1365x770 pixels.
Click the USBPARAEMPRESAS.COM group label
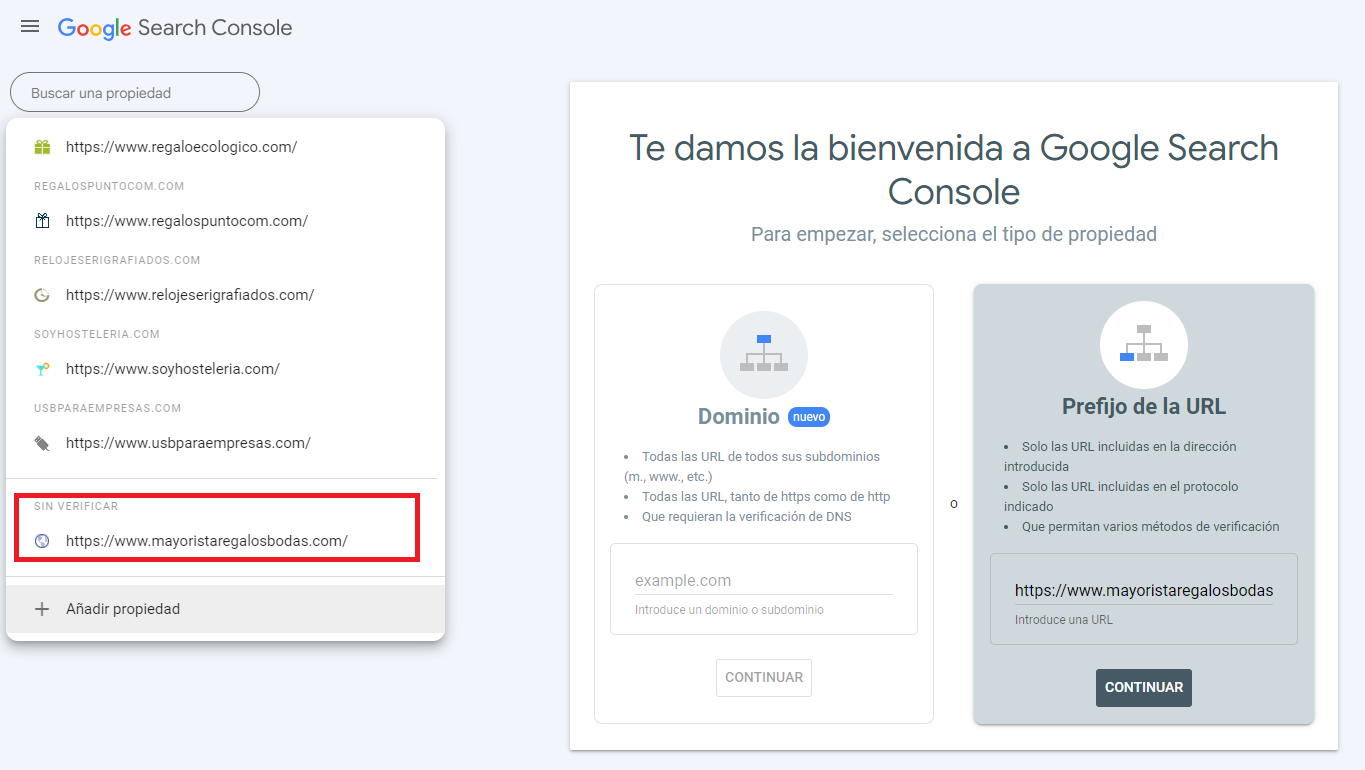point(108,408)
